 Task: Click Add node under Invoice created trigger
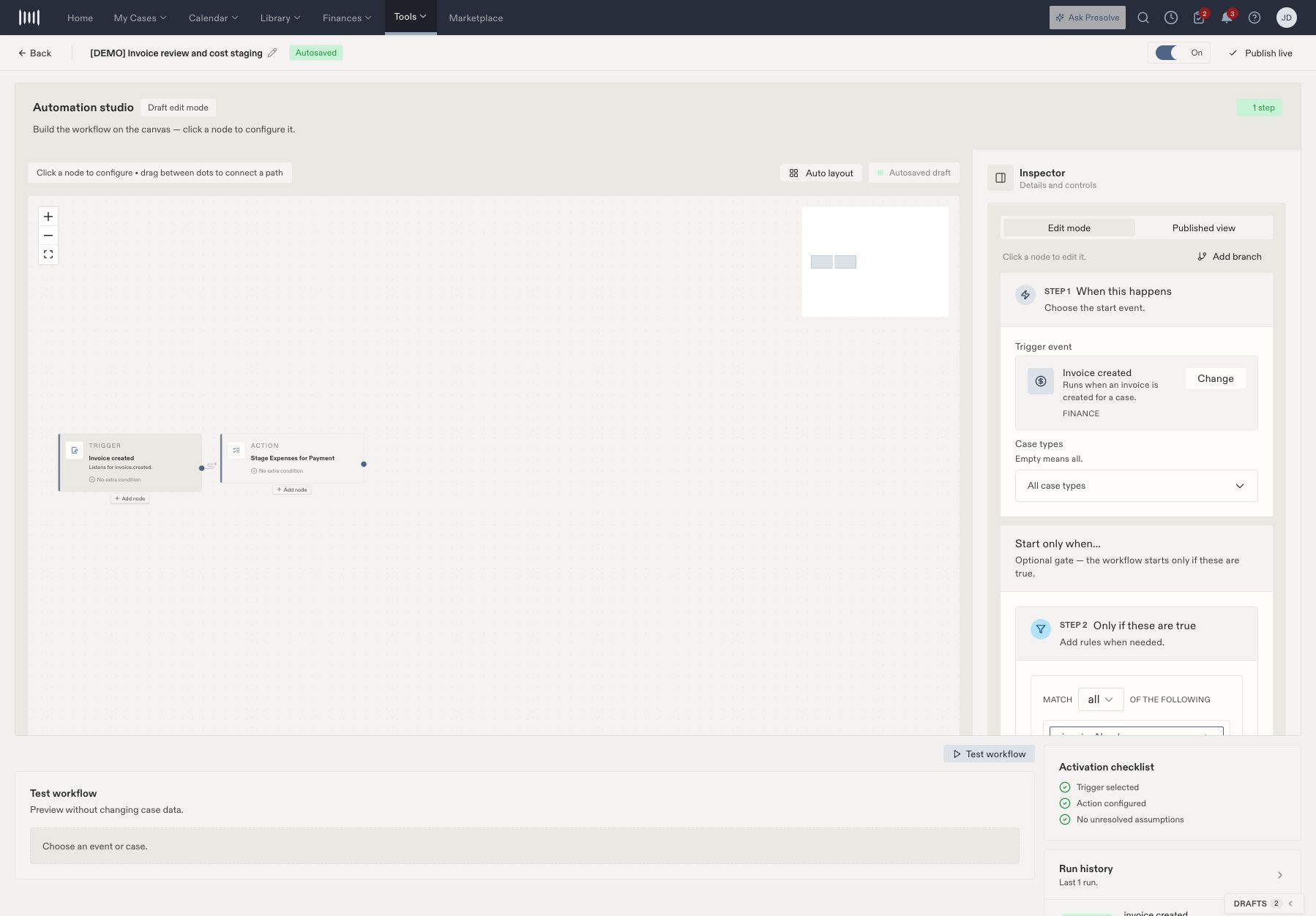point(130,499)
